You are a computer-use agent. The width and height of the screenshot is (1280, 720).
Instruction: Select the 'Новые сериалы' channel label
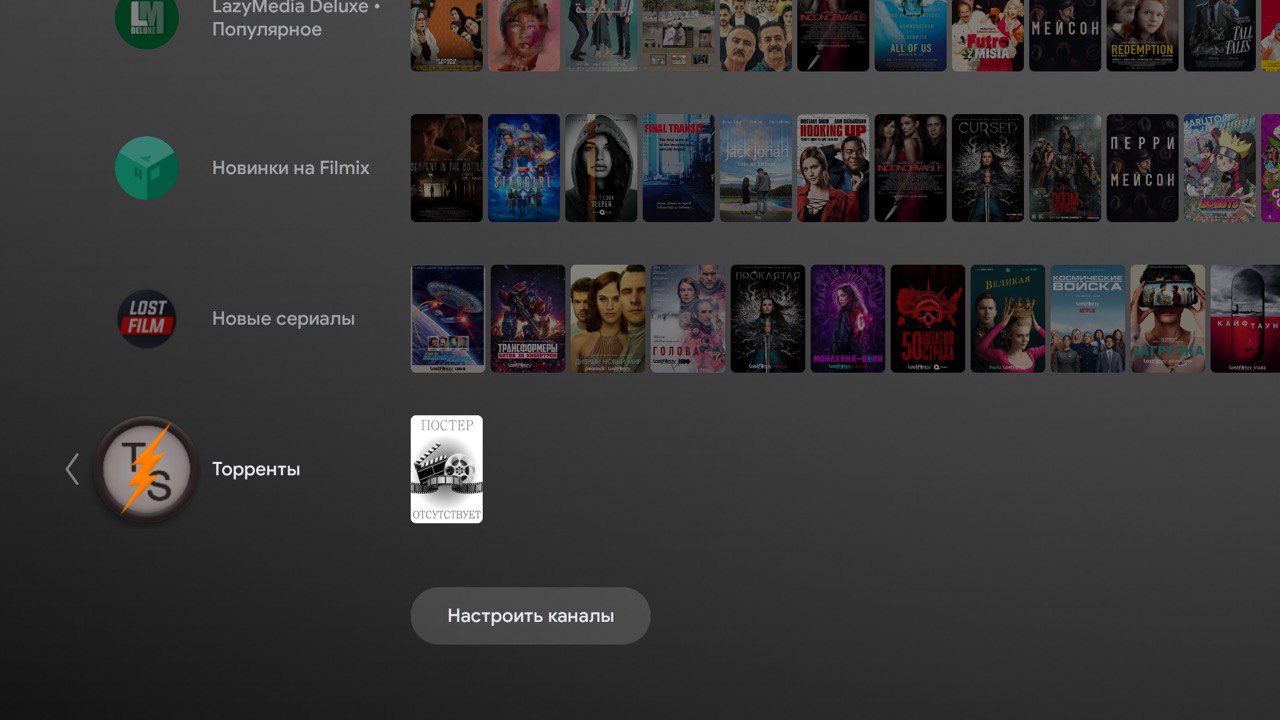point(283,319)
